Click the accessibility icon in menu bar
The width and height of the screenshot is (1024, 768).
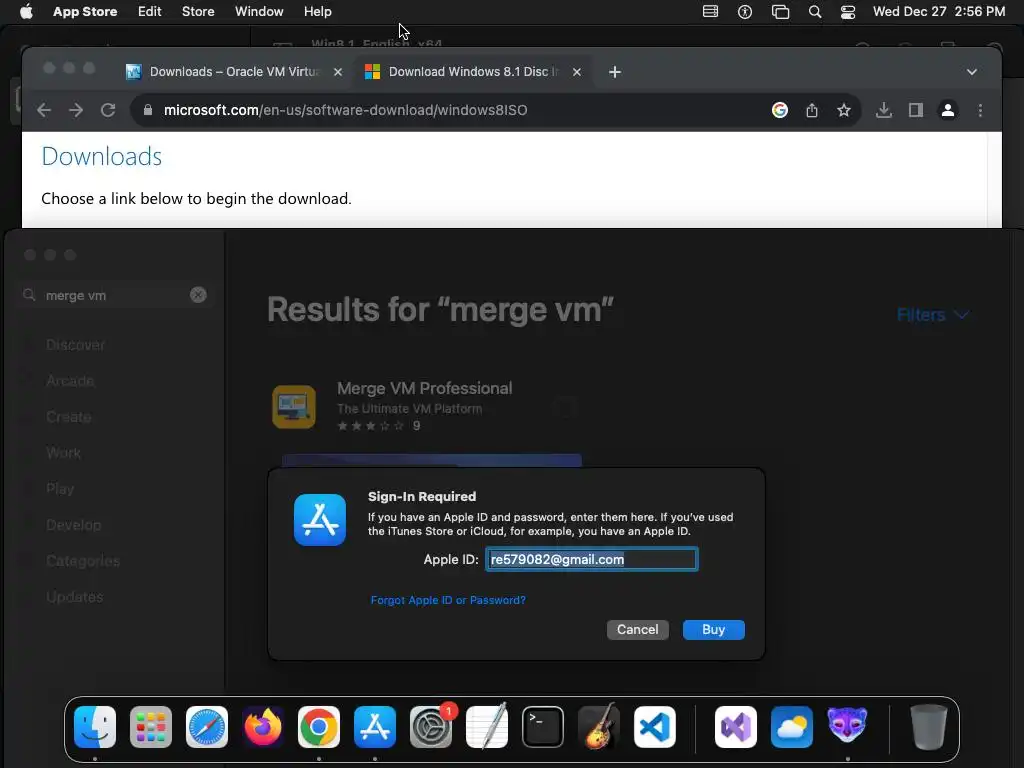[x=744, y=12]
